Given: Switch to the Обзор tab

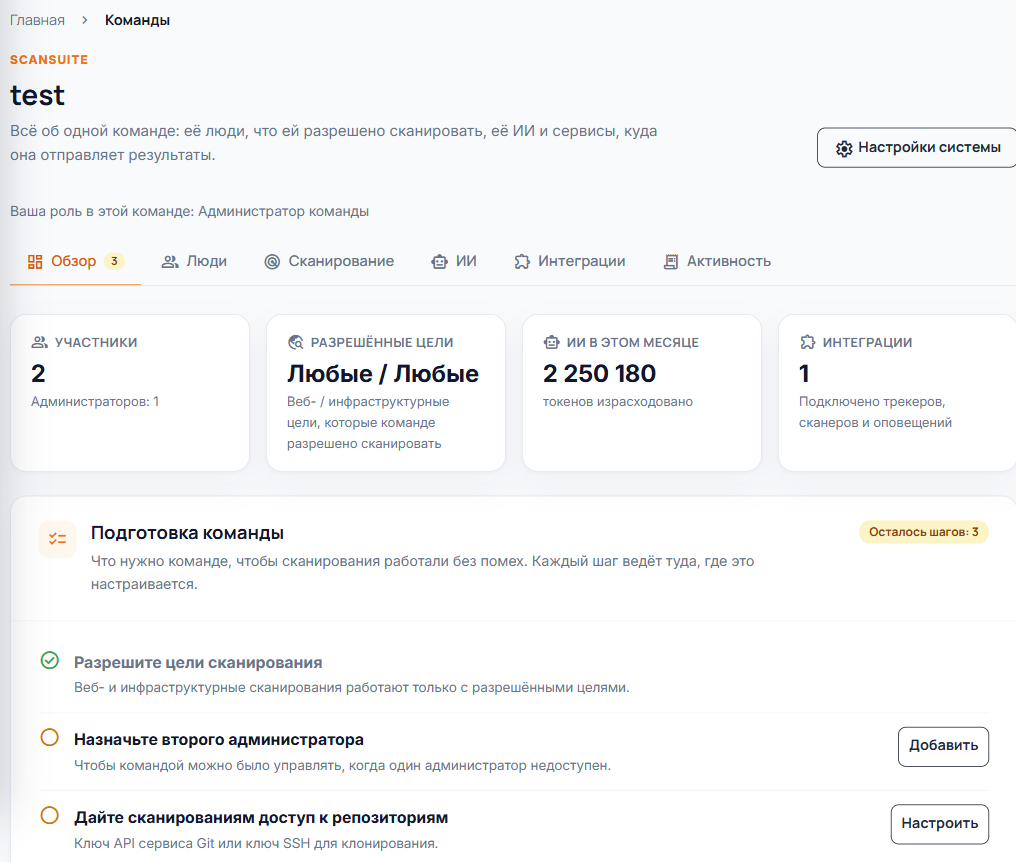Looking at the screenshot, I should coord(75,261).
